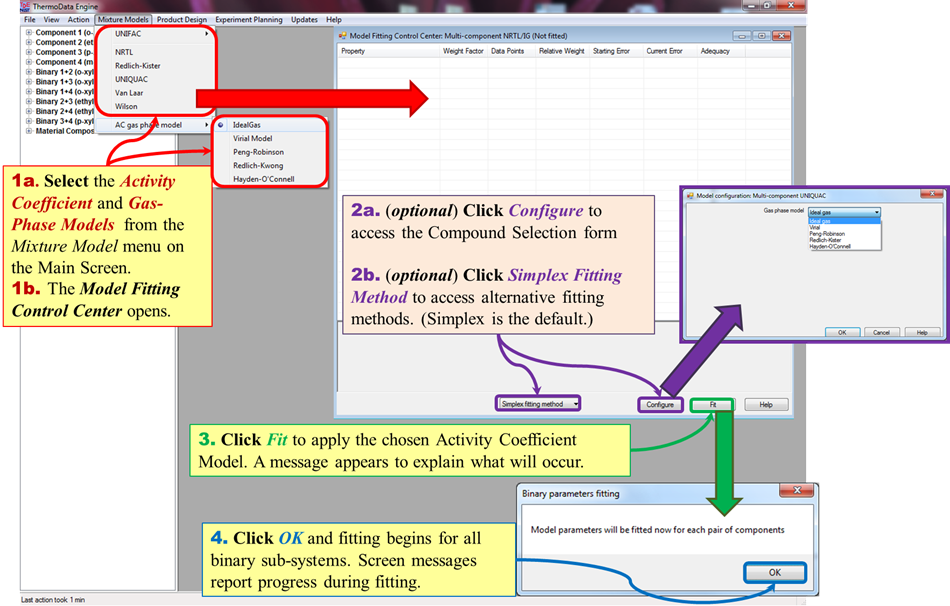Click the ThermoData Engine title bar icon
This screenshot has width=950, height=606.
coord(23,6)
